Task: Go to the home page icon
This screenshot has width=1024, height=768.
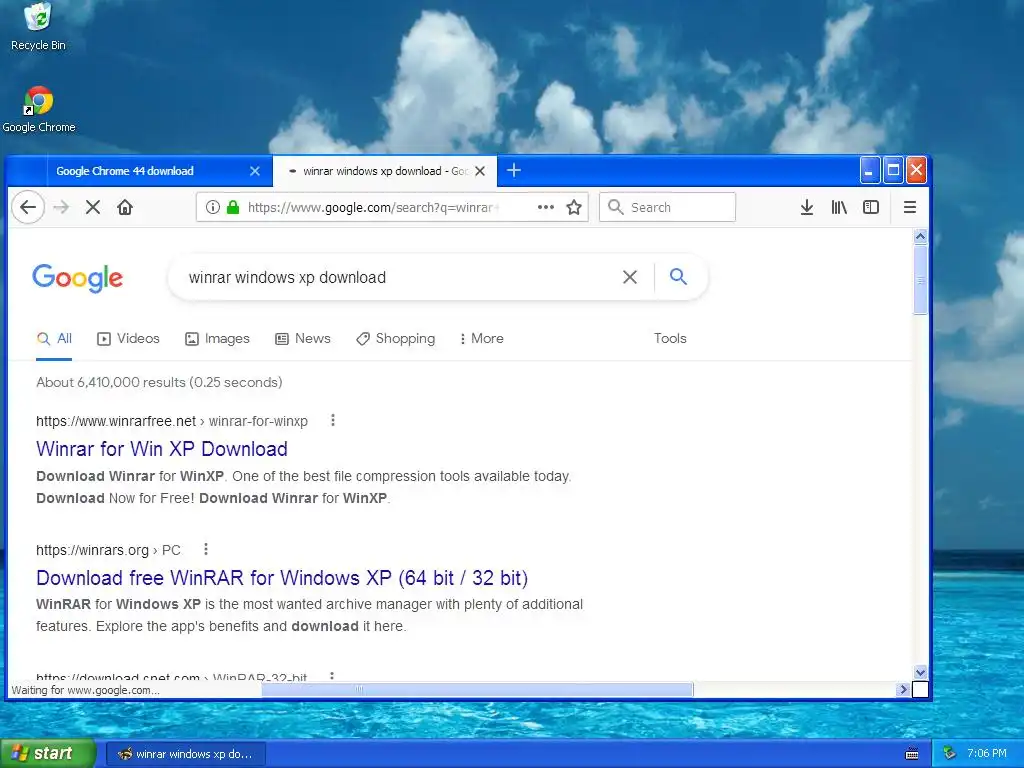Action: click(x=125, y=208)
